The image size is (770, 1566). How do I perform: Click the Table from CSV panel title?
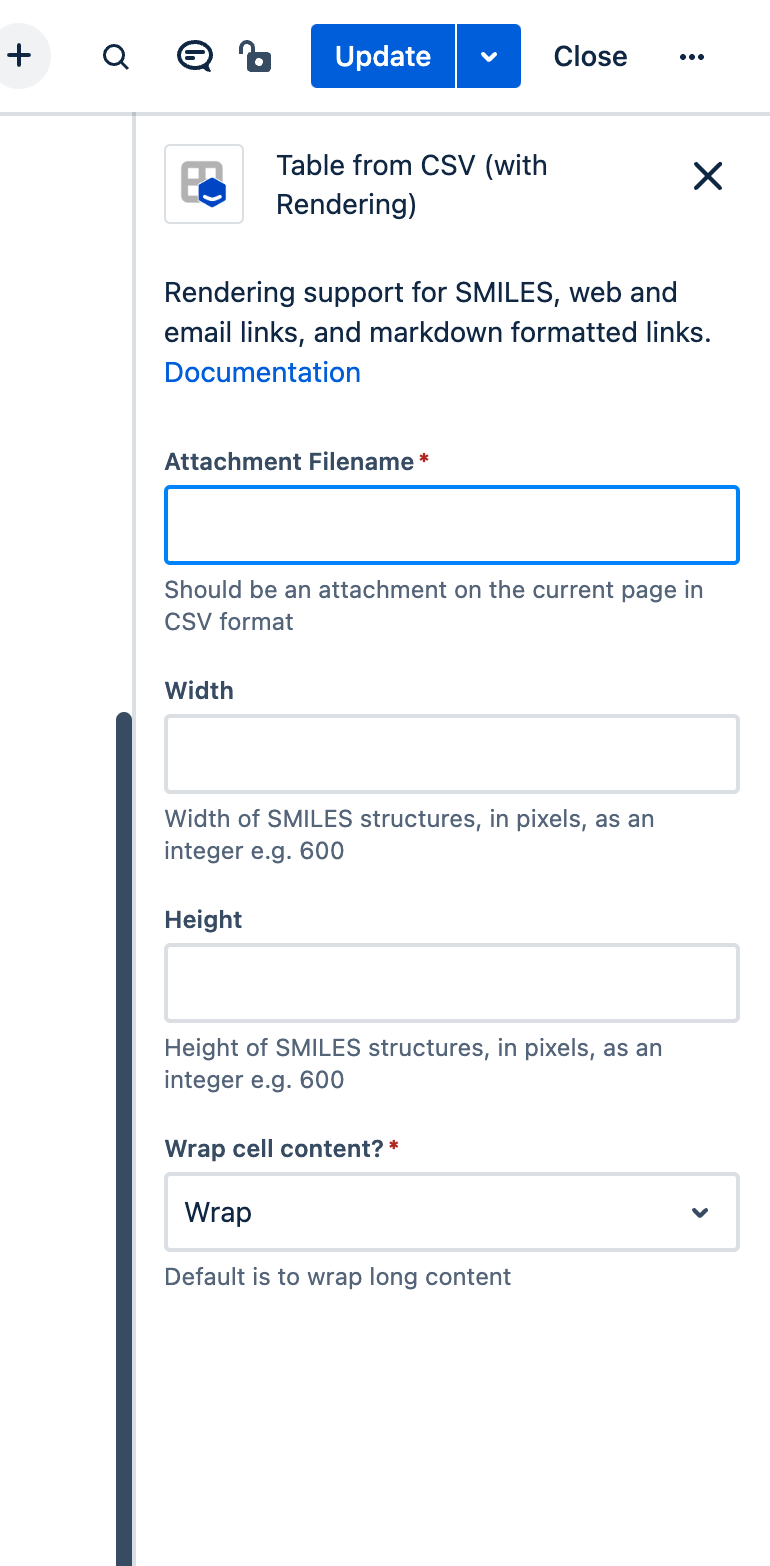coord(411,184)
